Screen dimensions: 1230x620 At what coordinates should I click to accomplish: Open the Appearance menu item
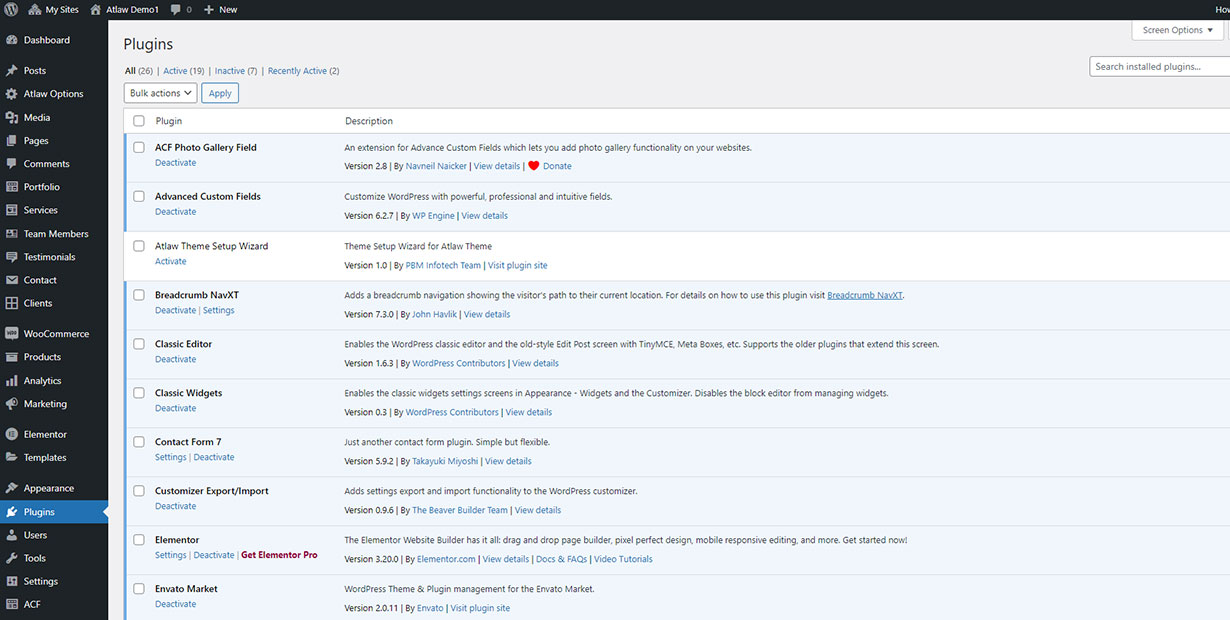click(x=49, y=489)
